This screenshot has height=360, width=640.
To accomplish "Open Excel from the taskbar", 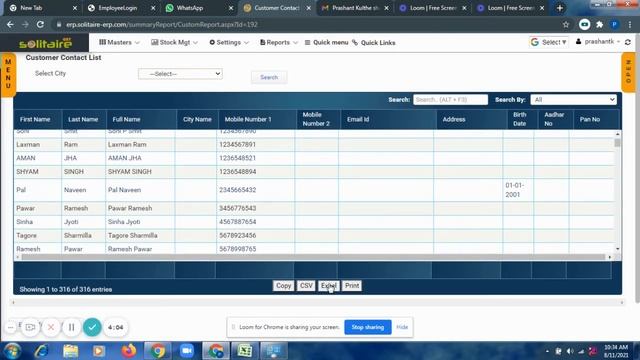I will (x=244, y=351).
